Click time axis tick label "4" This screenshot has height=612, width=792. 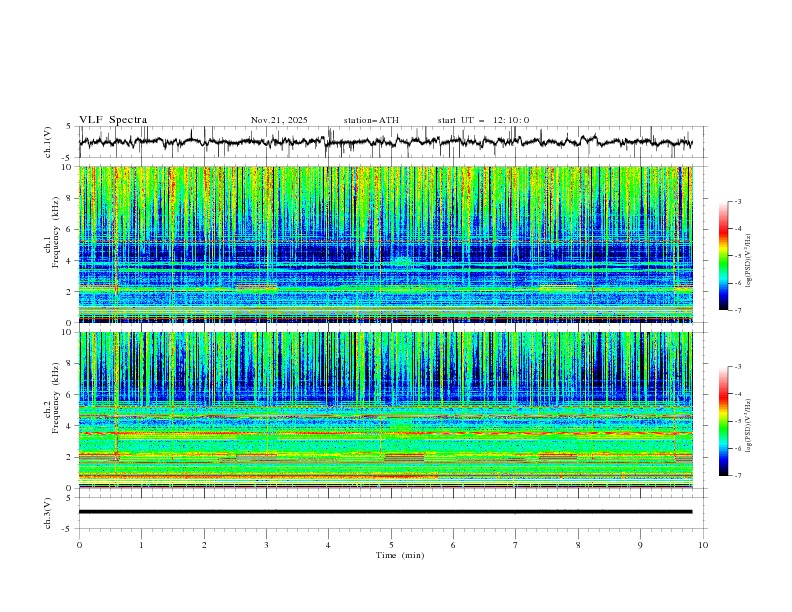pos(328,545)
